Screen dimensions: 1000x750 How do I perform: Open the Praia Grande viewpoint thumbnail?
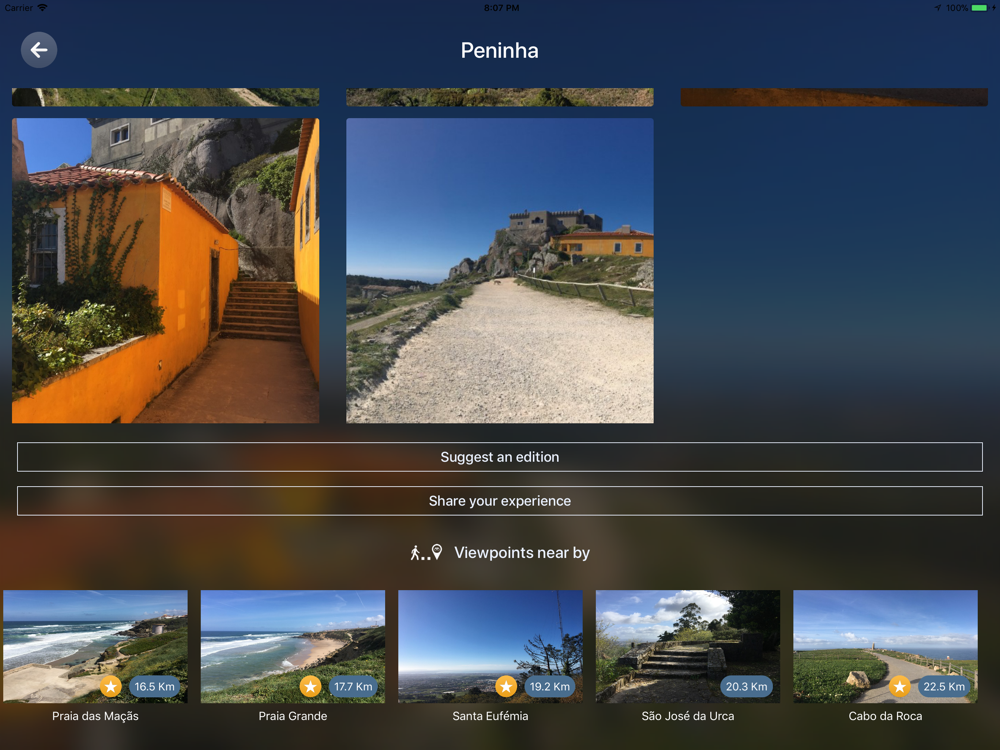point(293,646)
